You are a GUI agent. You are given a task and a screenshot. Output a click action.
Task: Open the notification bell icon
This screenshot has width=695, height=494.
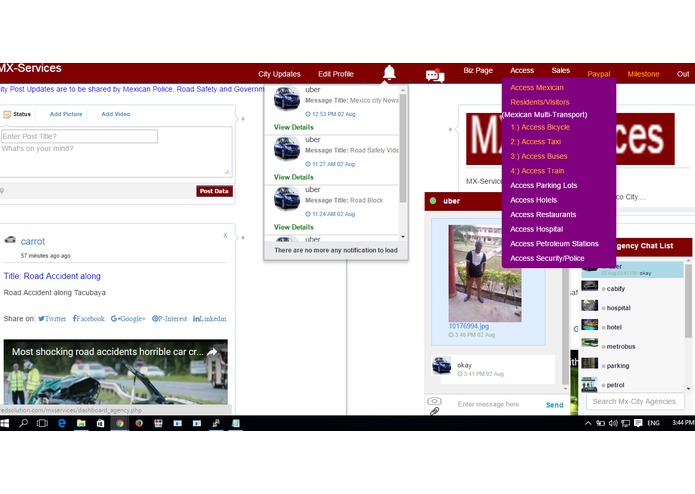click(x=389, y=73)
